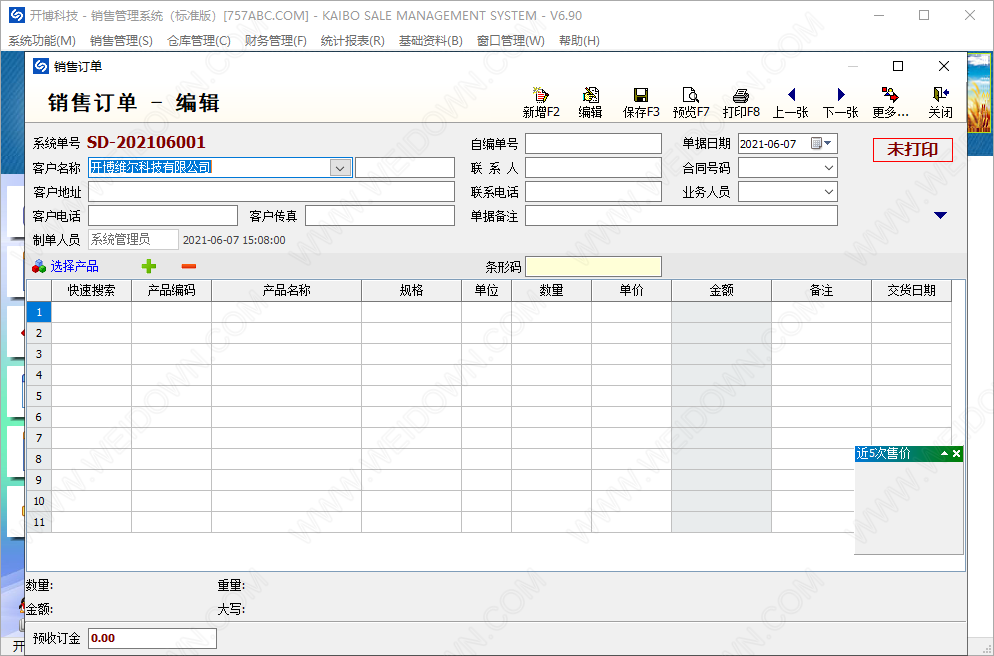Click the 新增F2 new order icon

(x=541, y=102)
